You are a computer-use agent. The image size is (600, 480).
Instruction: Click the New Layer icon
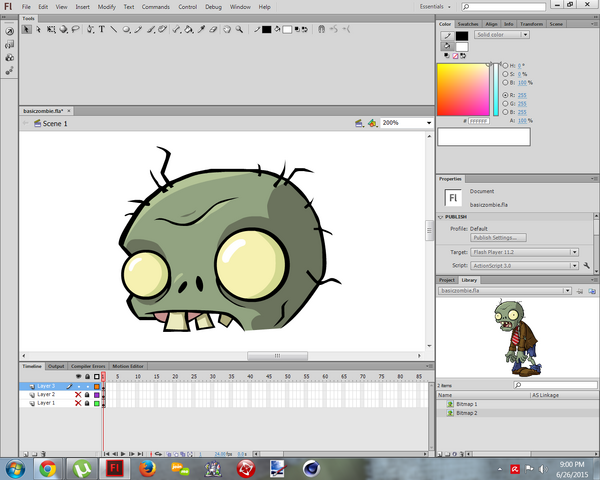[26, 454]
